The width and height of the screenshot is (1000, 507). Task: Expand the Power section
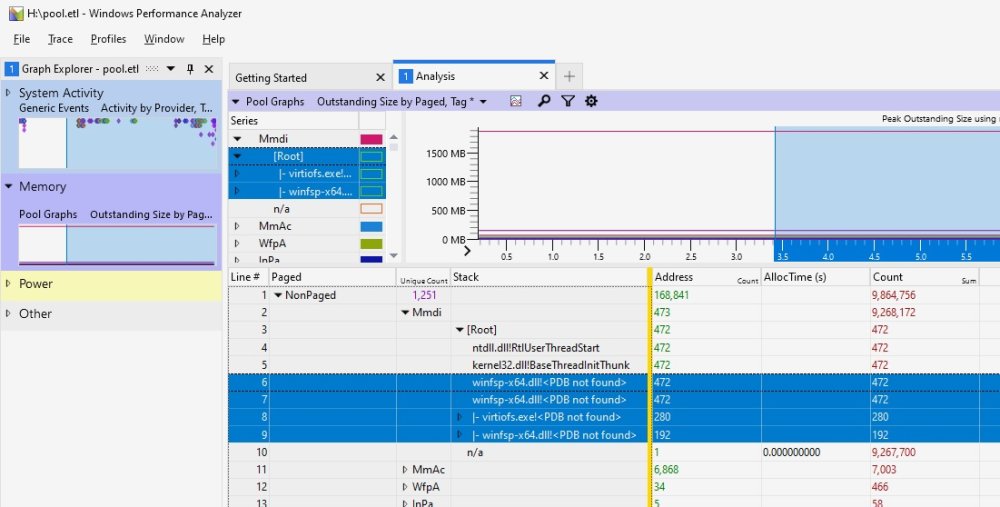(x=8, y=284)
